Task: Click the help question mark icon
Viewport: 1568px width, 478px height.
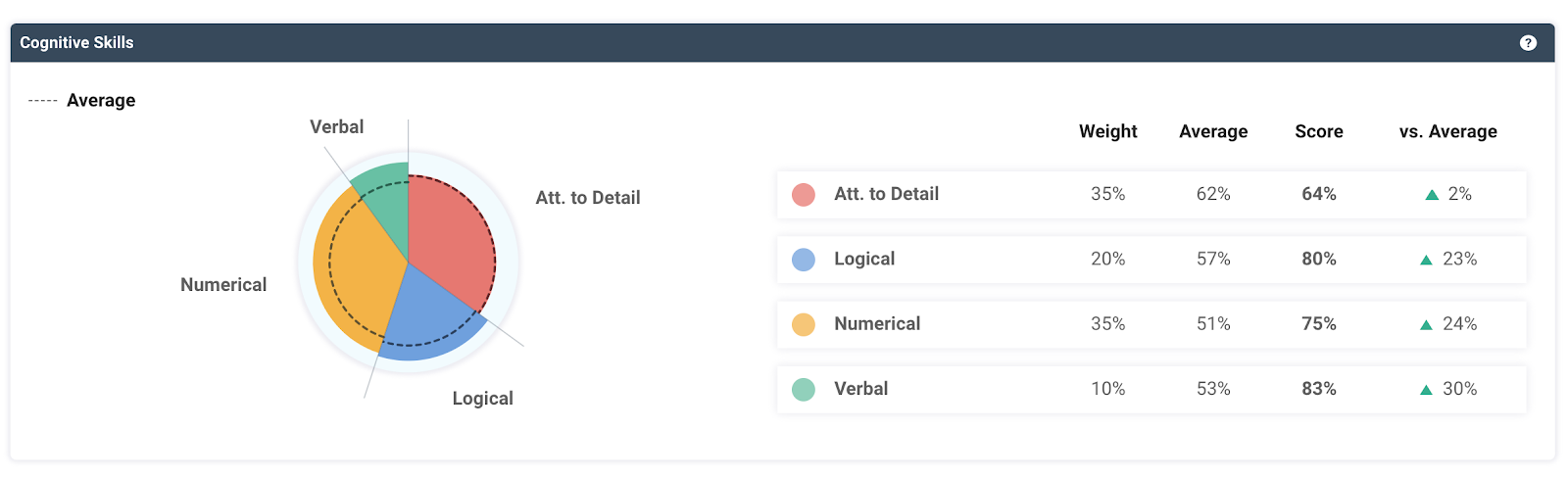Action: (1528, 43)
